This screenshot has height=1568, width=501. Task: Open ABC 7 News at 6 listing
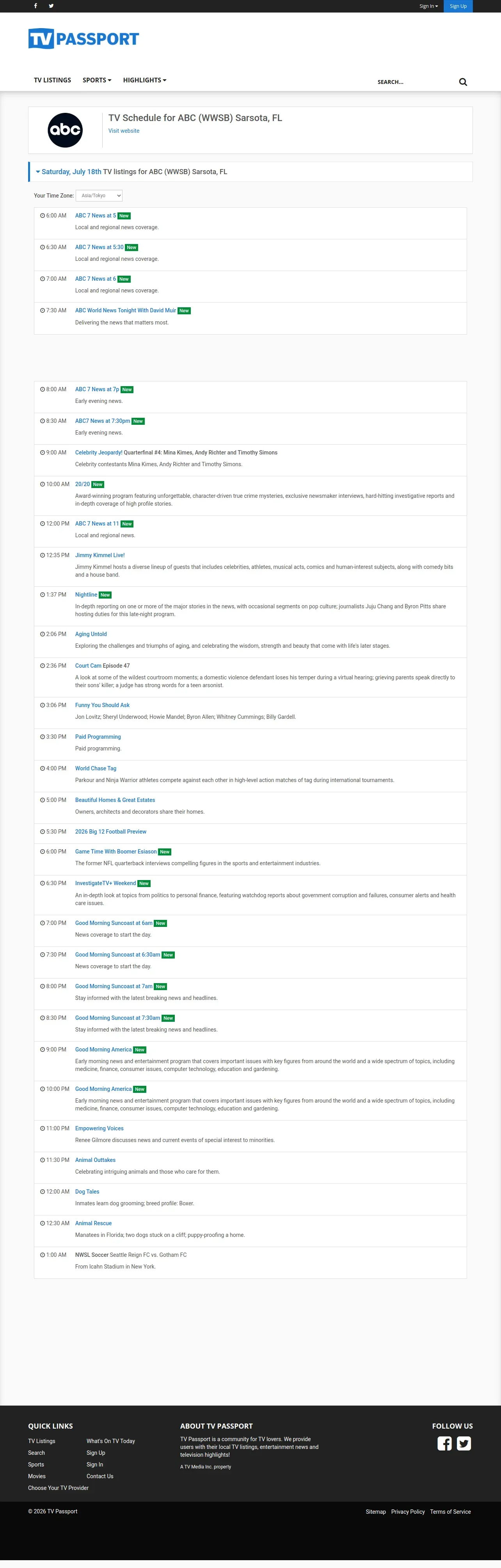click(96, 279)
